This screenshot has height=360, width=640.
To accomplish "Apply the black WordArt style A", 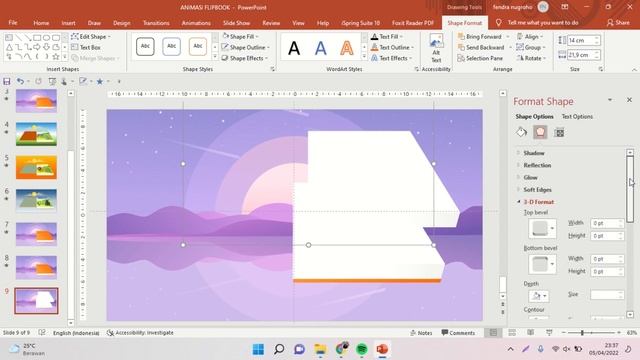I will (294, 48).
